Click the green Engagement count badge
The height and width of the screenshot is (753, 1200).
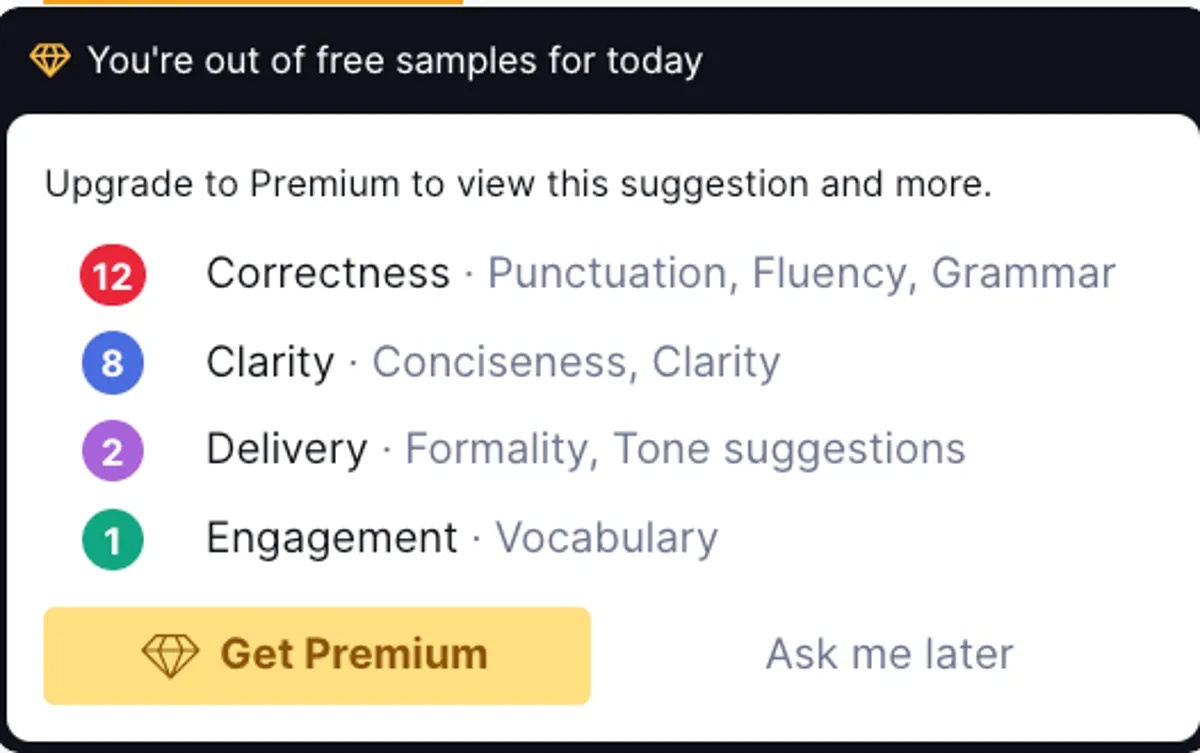pos(112,537)
